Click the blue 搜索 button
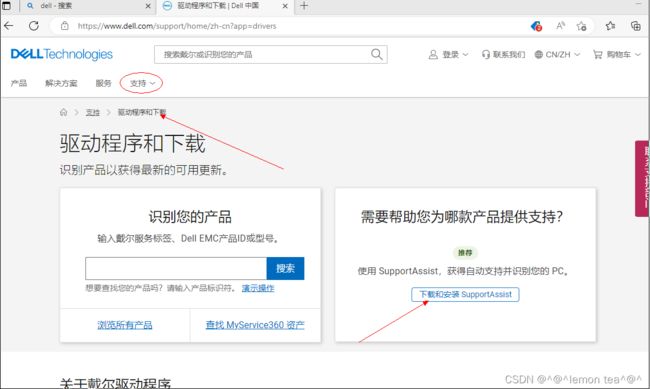The image size is (650, 389). [x=285, y=268]
